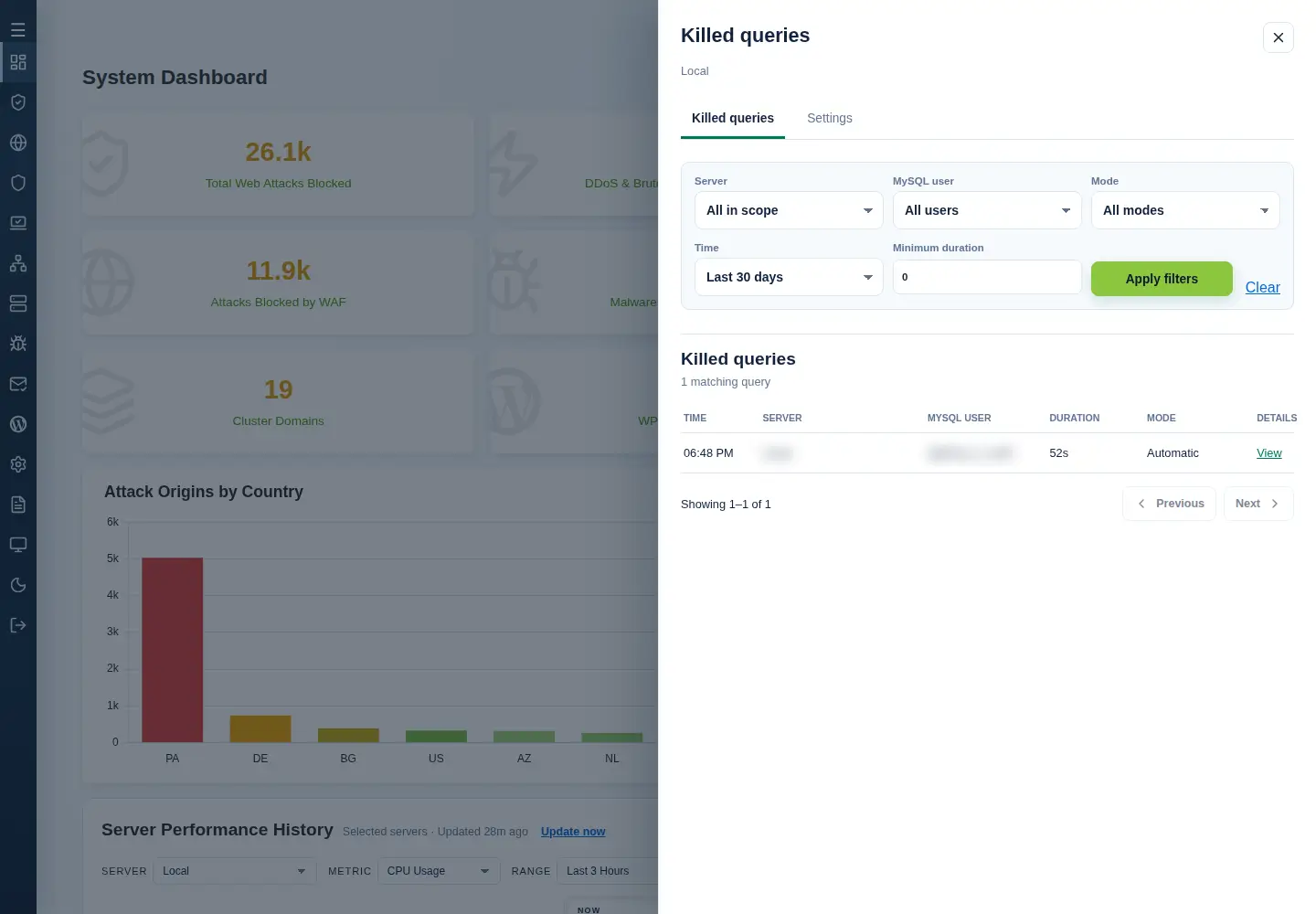Image resolution: width=1316 pixels, height=914 pixels.
Task: Click the 'Total Web Attacks Blocked' card
Action: coord(278,165)
